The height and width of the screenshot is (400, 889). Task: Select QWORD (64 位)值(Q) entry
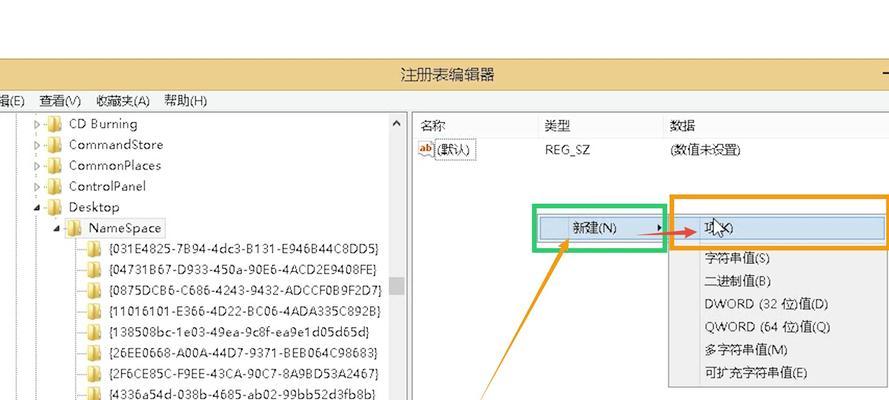click(767, 327)
